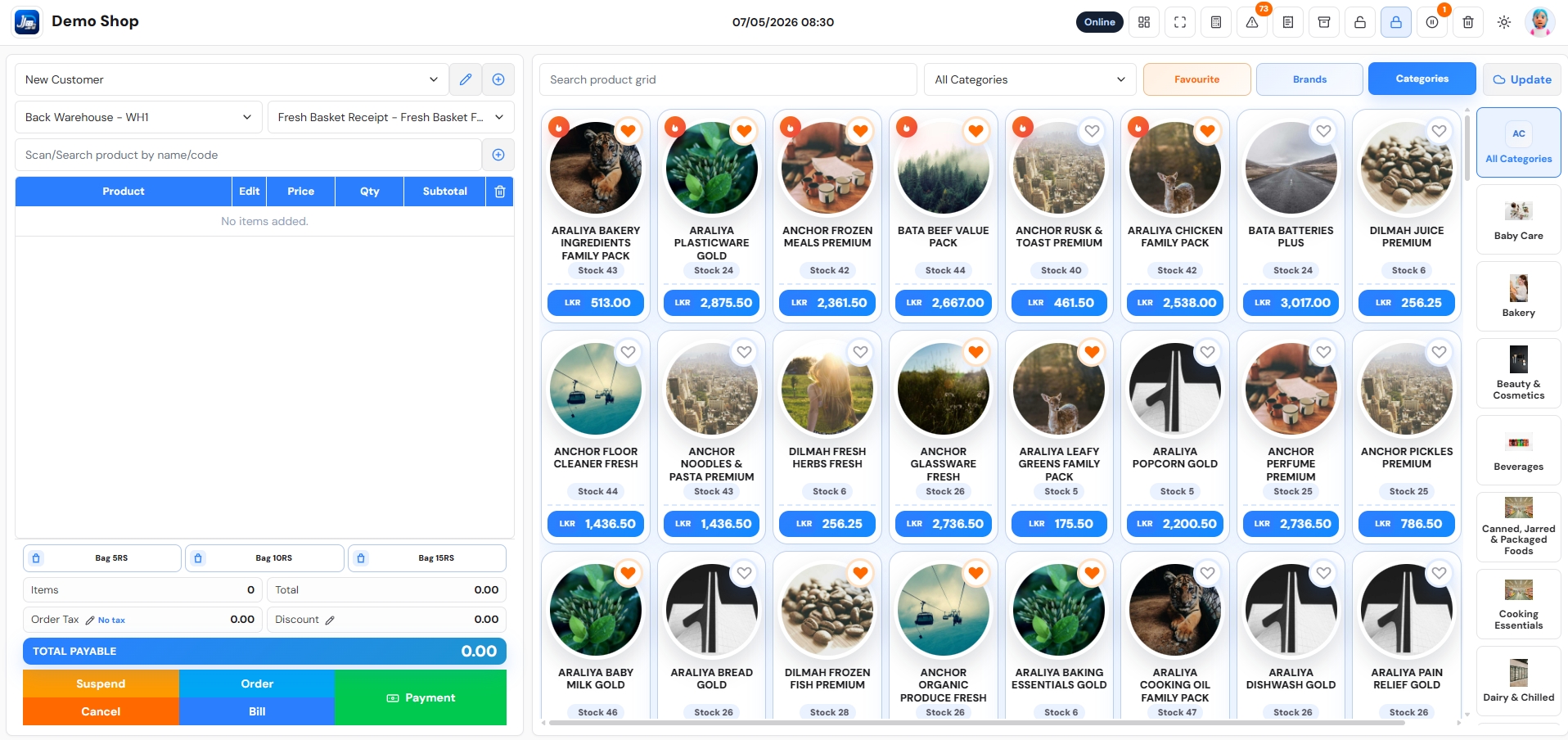Click the Bag 10RS bag icon
Image resolution: width=1568 pixels, height=740 pixels.
[198, 558]
